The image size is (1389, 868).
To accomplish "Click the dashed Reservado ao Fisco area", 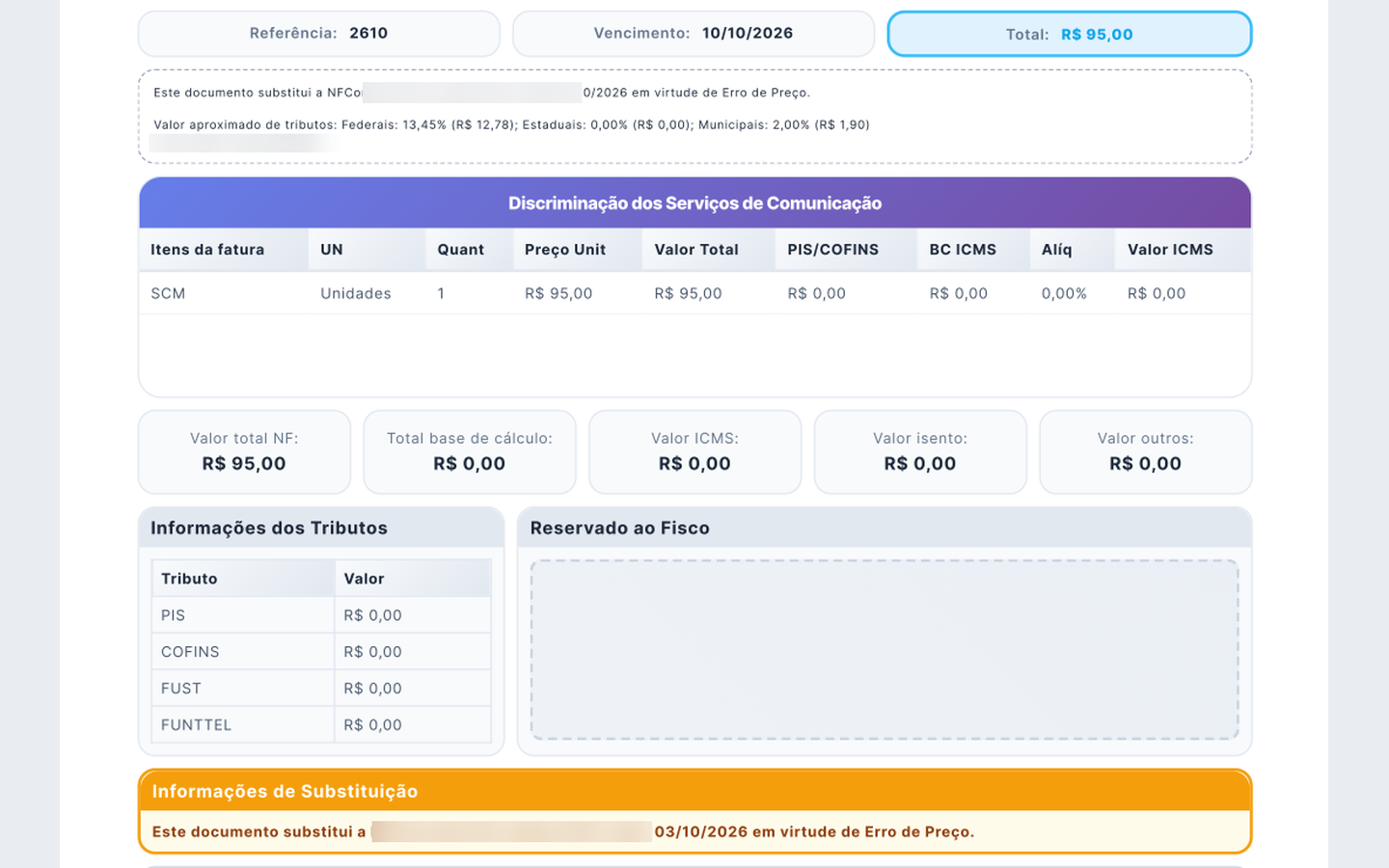I will tap(885, 650).
